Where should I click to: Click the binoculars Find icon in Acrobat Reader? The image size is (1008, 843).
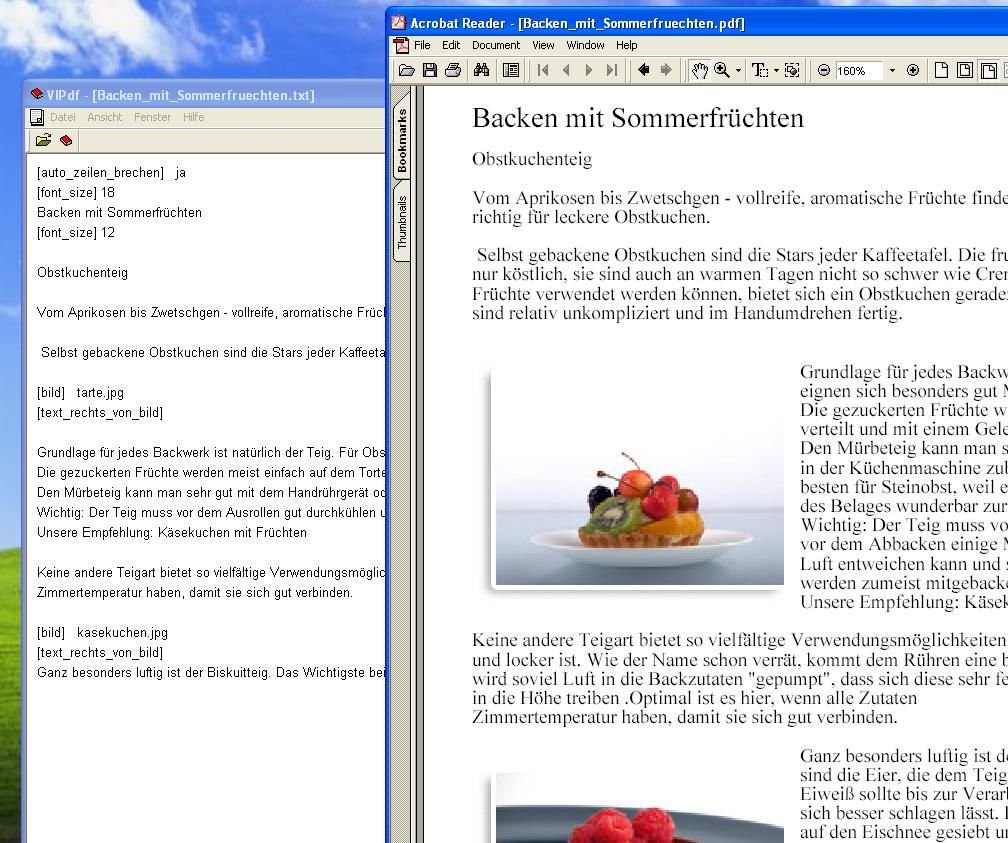click(482, 70)
